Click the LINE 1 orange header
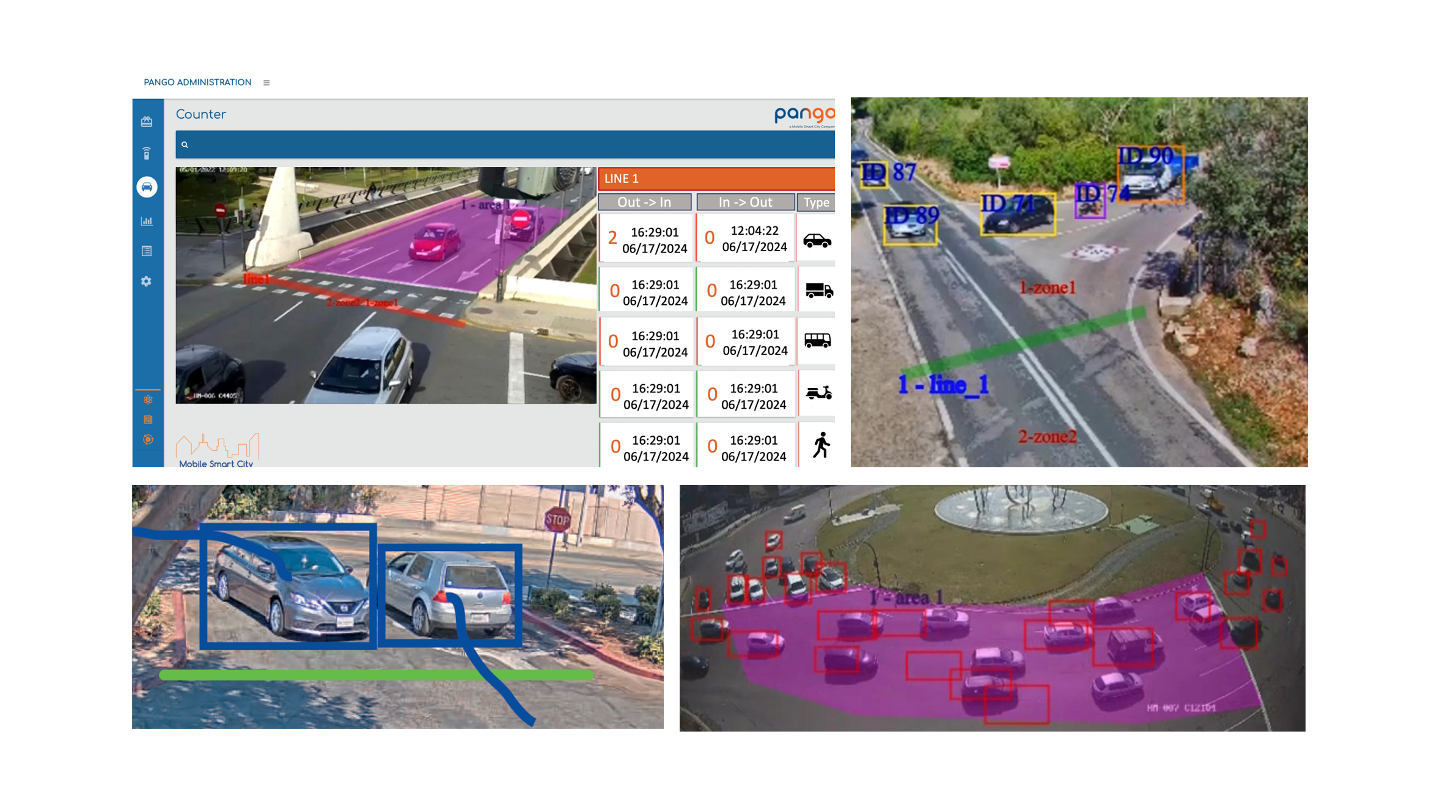The width and height of the screenshot is (1440, 810). [716, 179]
